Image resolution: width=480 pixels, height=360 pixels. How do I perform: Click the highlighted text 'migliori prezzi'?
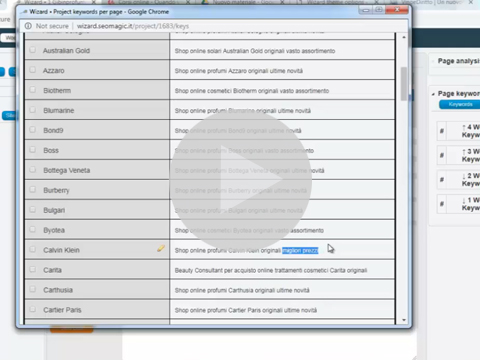pos(300,250)
